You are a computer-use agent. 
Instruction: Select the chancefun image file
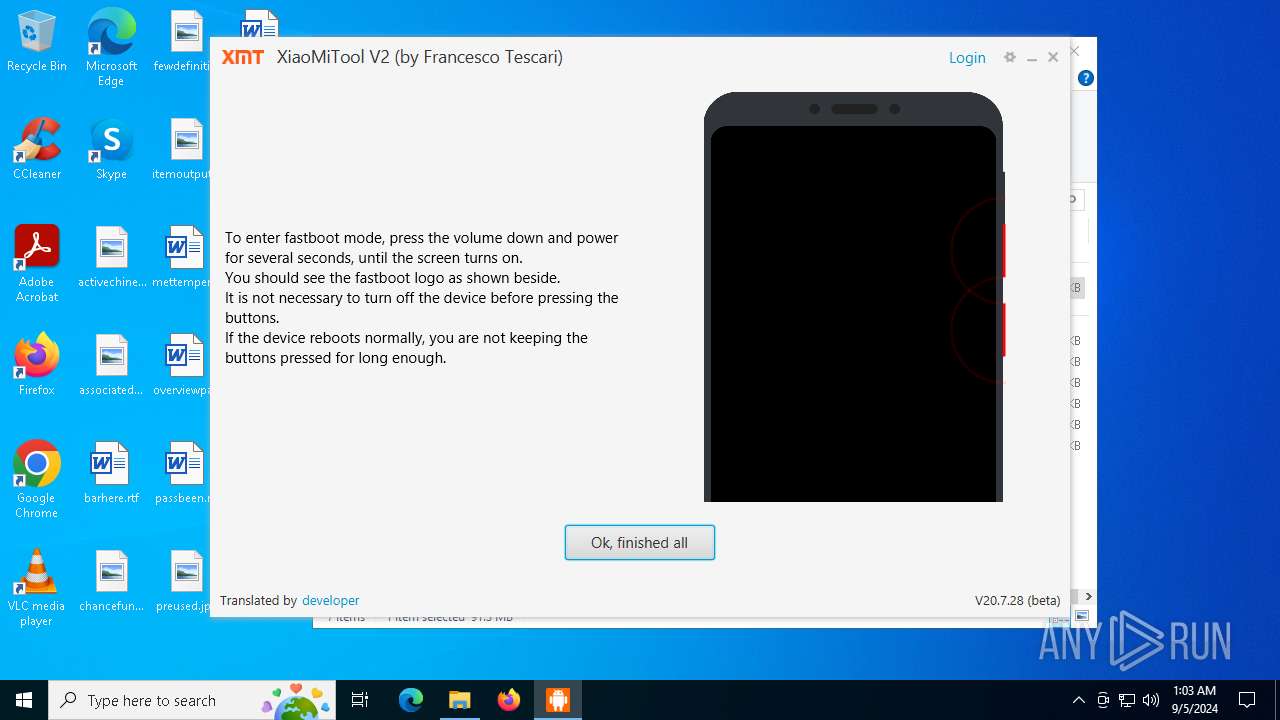click(x=111, y=581)
